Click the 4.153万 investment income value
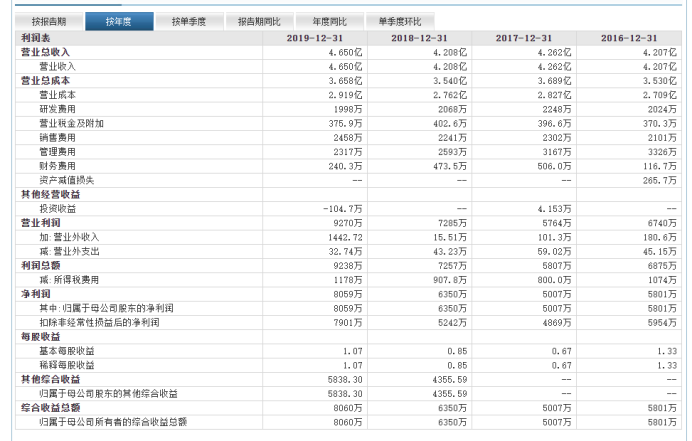Screen dimensions: 692x441 pyautogui.click(x=554, y=209)
